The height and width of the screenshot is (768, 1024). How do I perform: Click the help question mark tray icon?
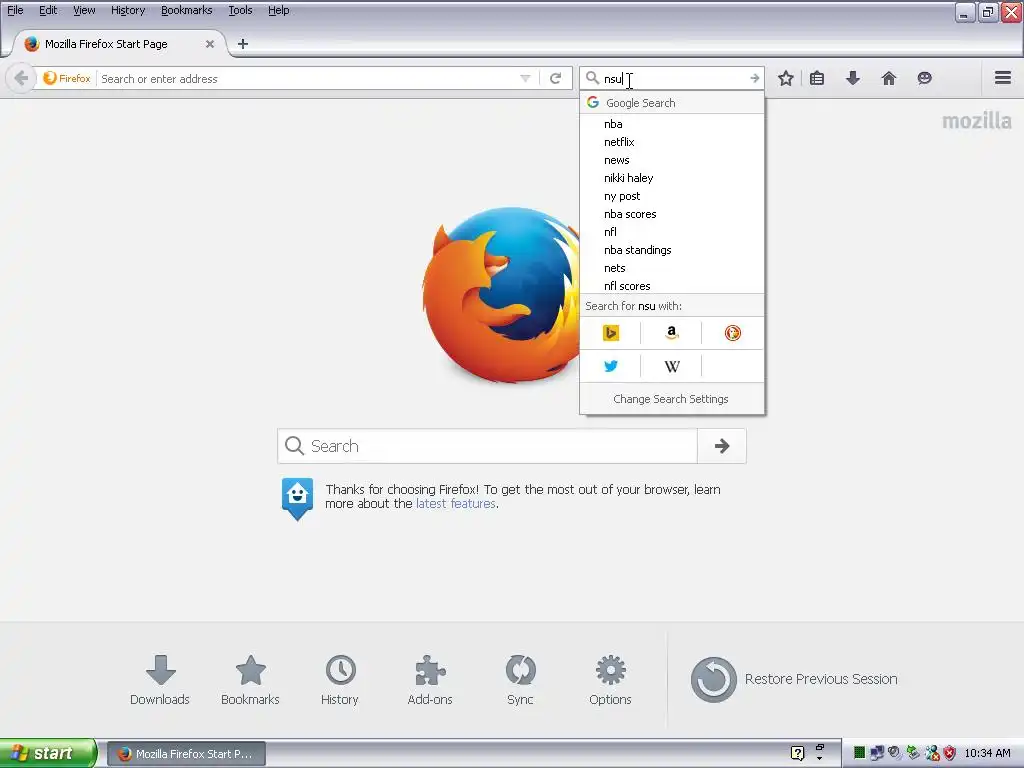pyautogui.click(x=797, y=753)
